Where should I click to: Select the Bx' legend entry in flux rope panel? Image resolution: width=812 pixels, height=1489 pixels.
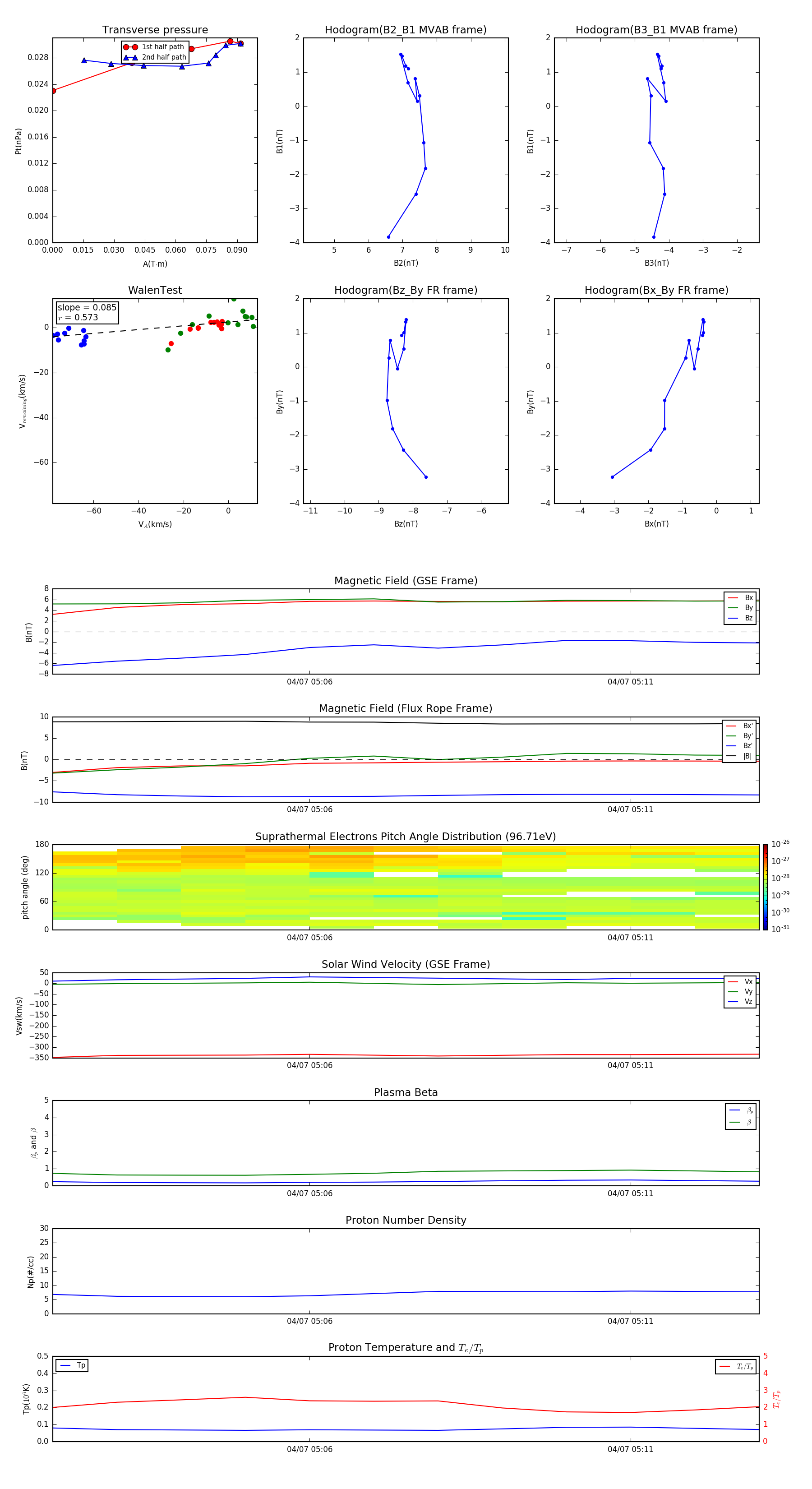coord(740,726)
